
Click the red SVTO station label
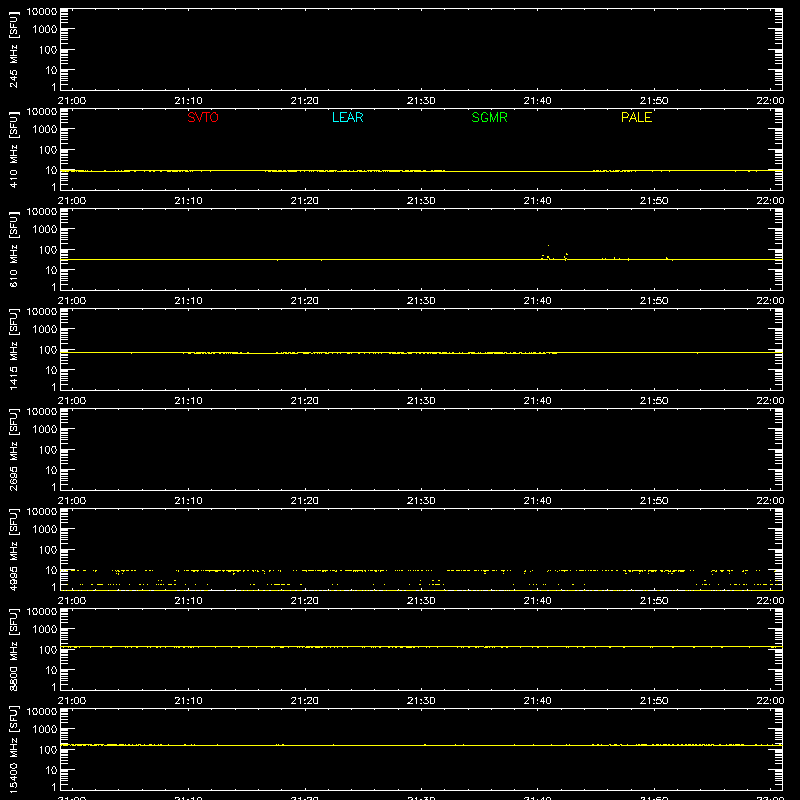(203, 117)
